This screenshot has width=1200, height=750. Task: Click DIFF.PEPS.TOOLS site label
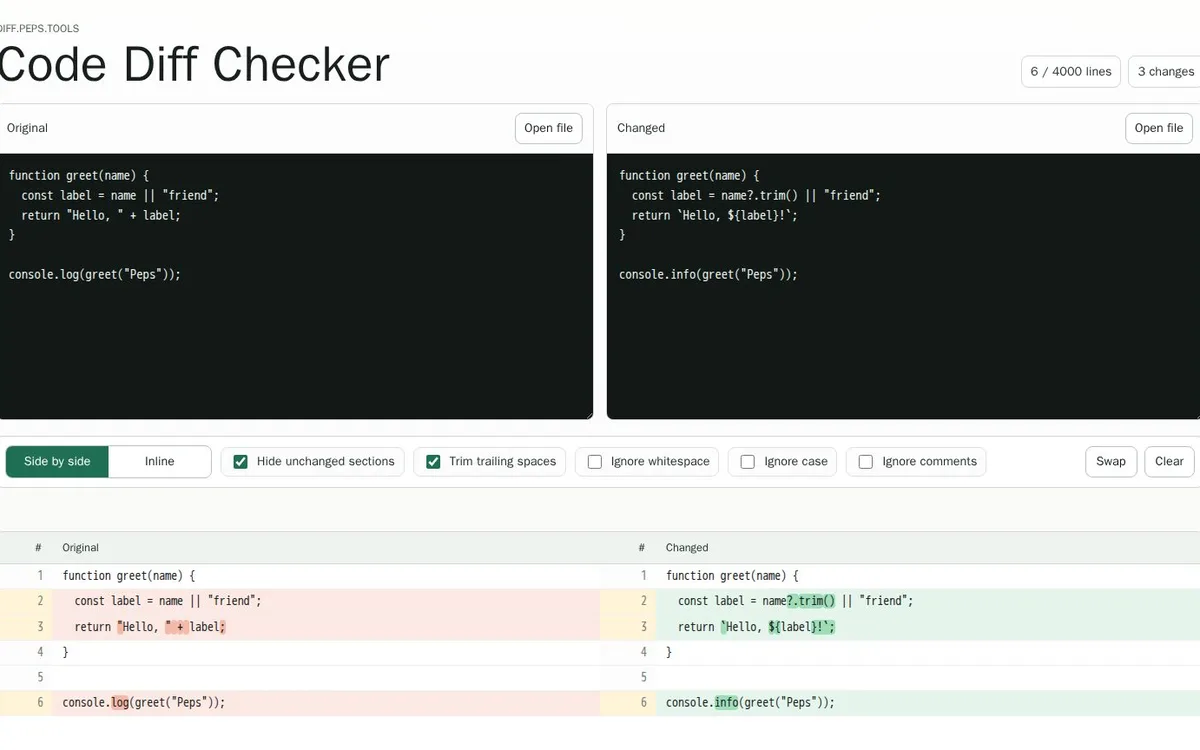pos(39,29)
